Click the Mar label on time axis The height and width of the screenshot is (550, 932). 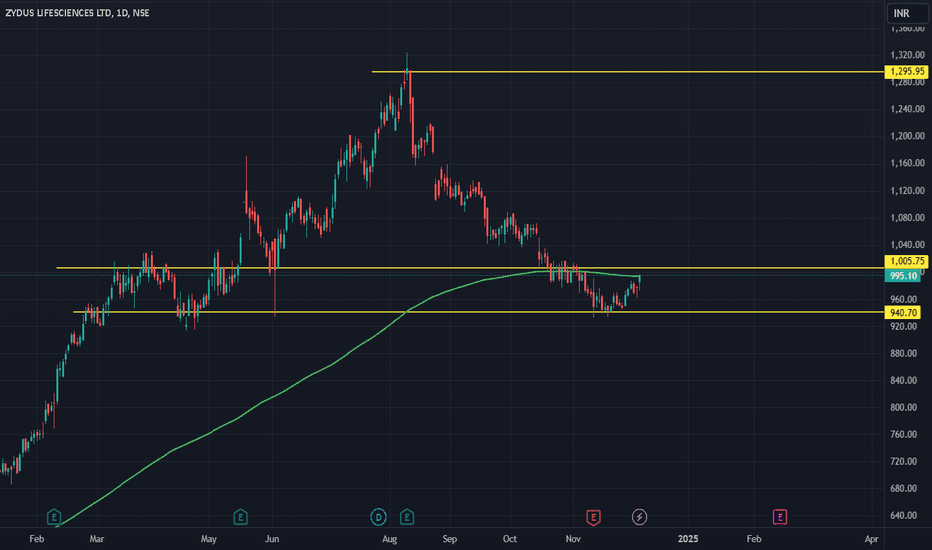tap(96, 539)
